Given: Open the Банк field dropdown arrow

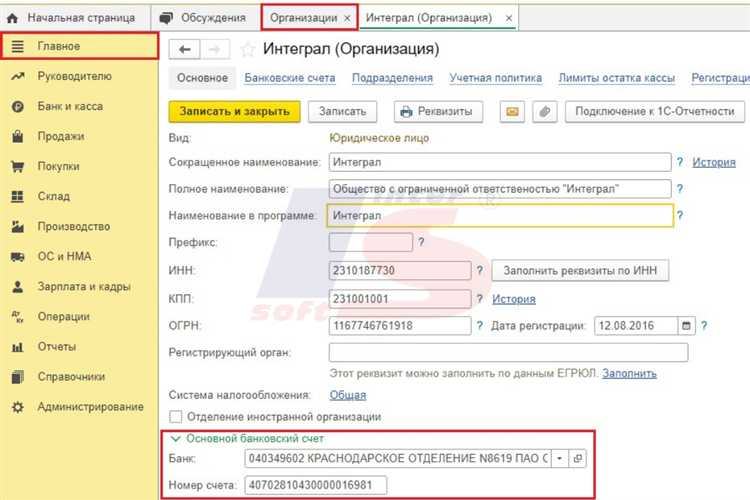Looking at the screenshot, I should pos(559,458).
